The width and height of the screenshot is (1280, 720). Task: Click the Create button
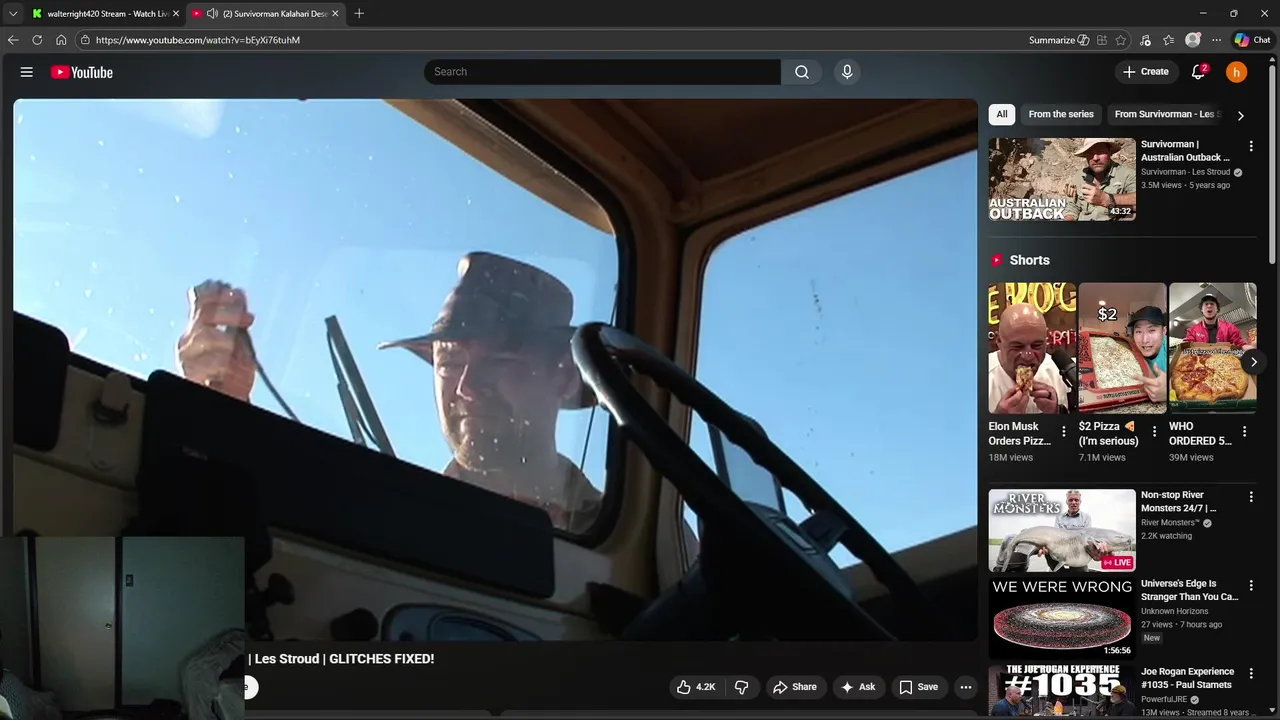pos(1146,72)
